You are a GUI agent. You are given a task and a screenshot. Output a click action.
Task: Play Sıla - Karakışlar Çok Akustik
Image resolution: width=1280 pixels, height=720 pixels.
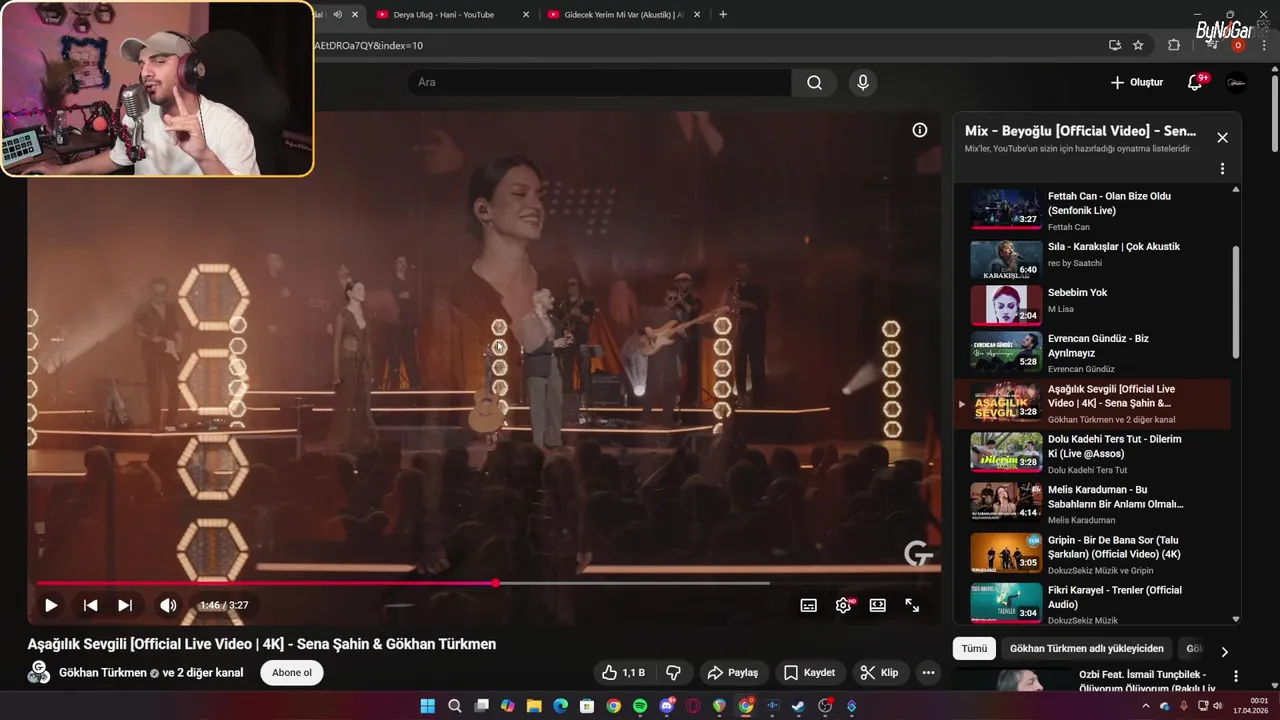1092,259
